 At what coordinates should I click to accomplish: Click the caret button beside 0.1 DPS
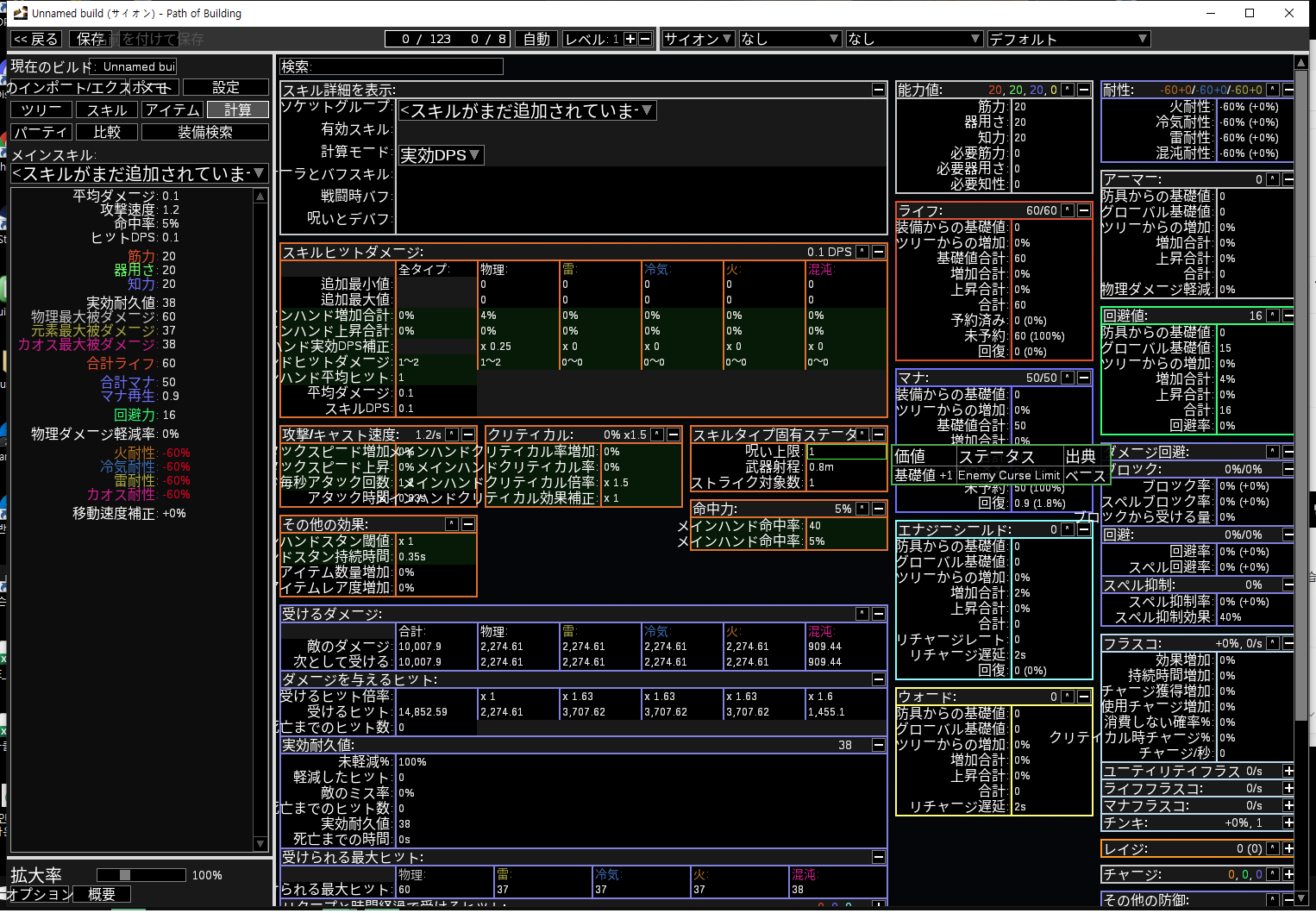[x=863, y=252]
